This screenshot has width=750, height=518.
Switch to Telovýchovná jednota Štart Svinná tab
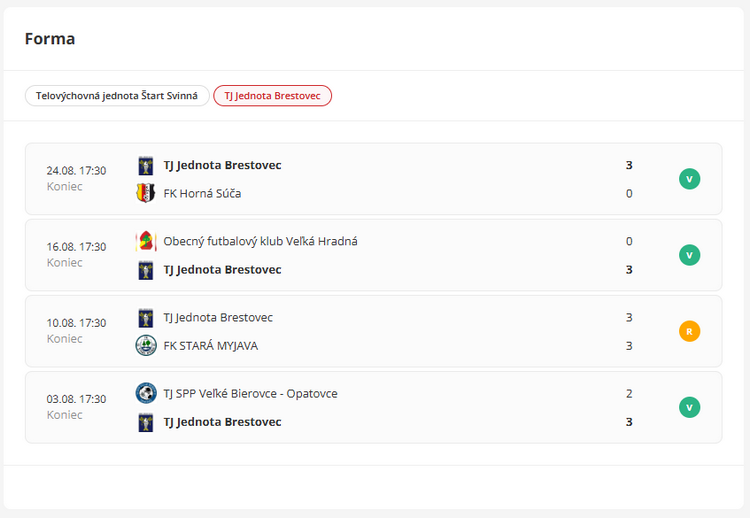pos(117,96)
